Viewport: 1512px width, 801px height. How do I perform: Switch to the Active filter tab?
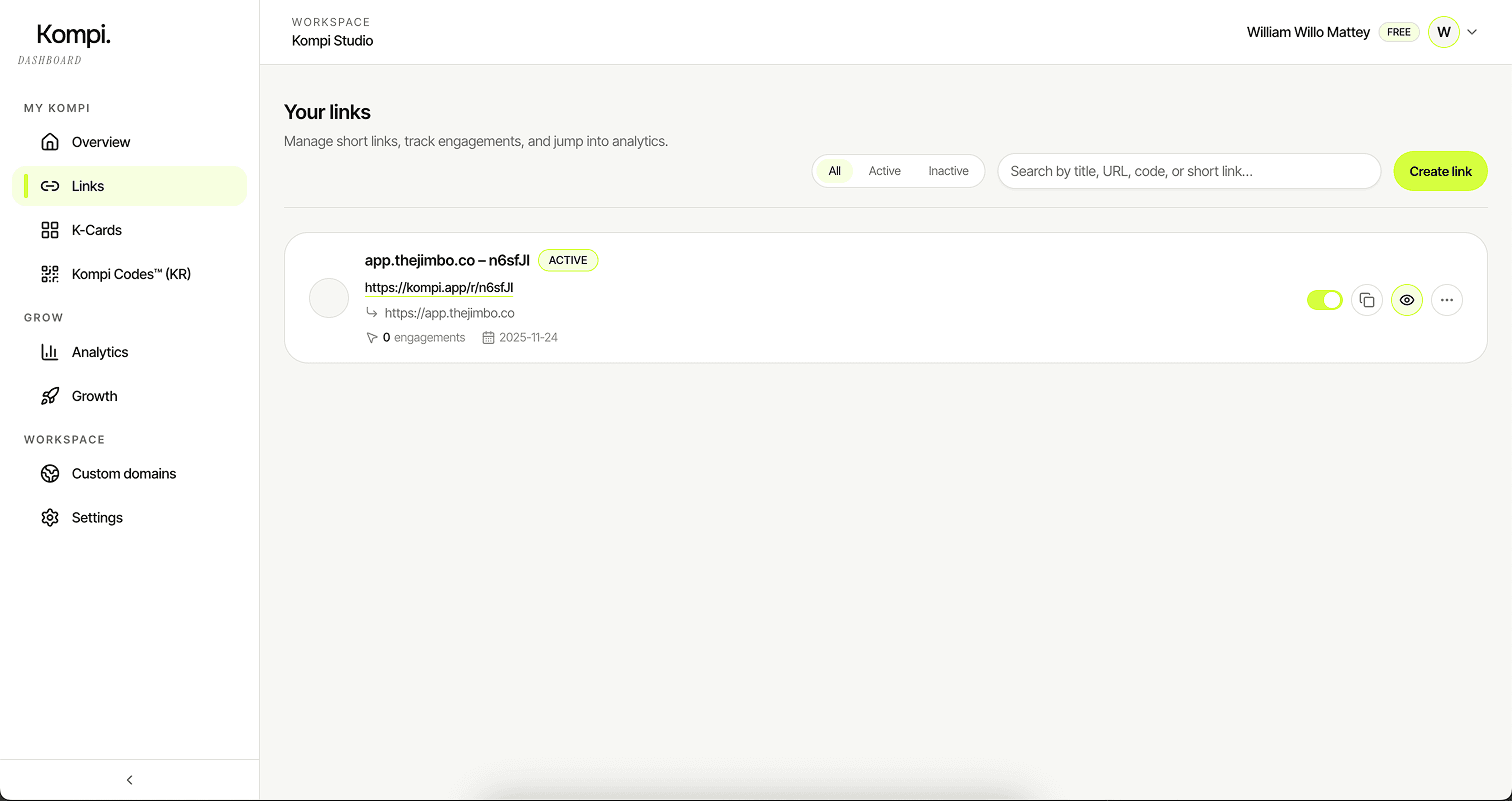pyautogui.click(x=884, y=171)
